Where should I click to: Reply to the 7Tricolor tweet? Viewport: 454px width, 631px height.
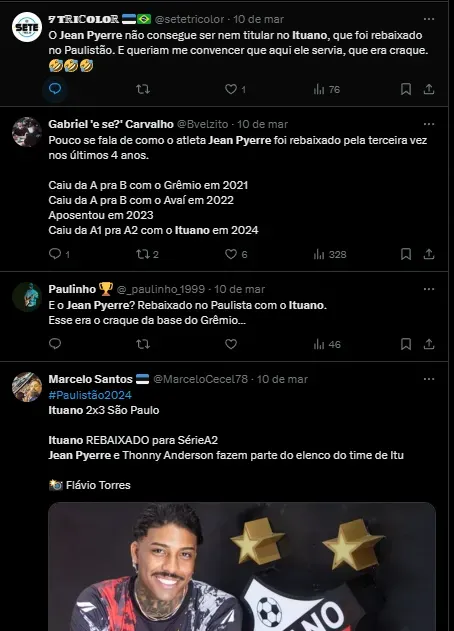tap(55, 89)
